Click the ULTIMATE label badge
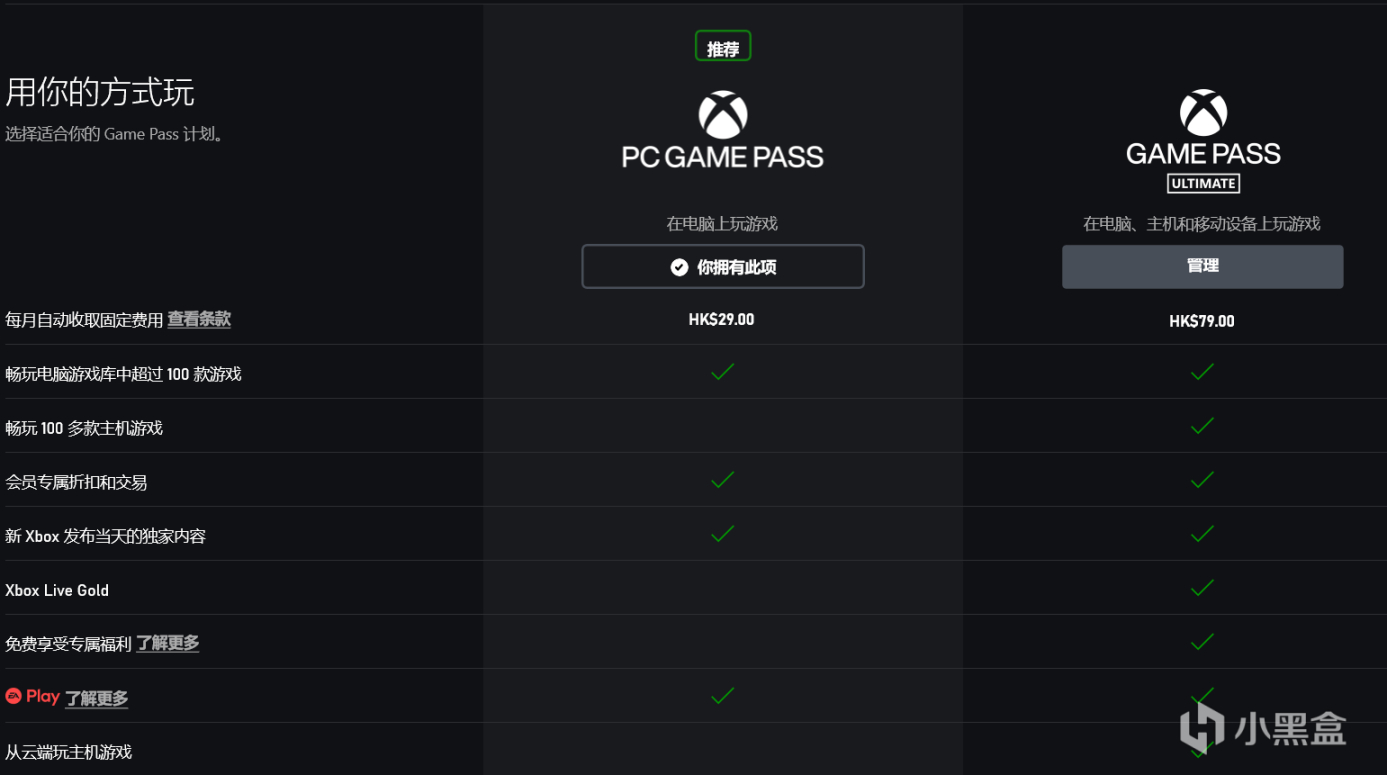This screenshot has width=1387, height=775. 1202,184
